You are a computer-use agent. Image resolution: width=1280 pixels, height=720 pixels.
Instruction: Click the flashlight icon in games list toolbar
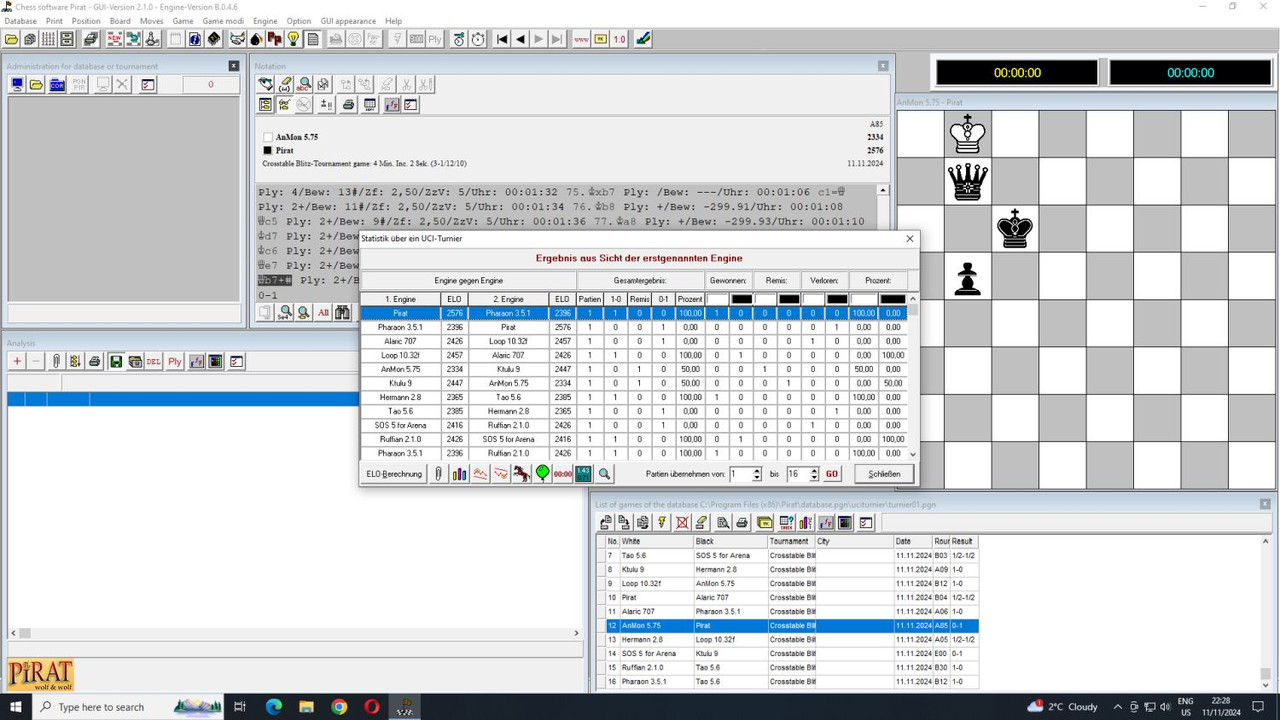tap(661, 522)
